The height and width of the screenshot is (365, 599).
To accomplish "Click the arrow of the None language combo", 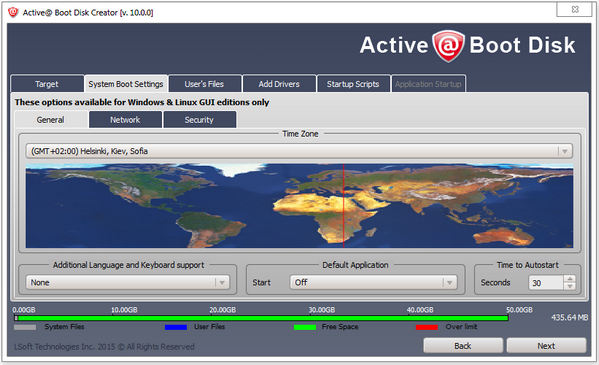I will click(x=222, y=283).
